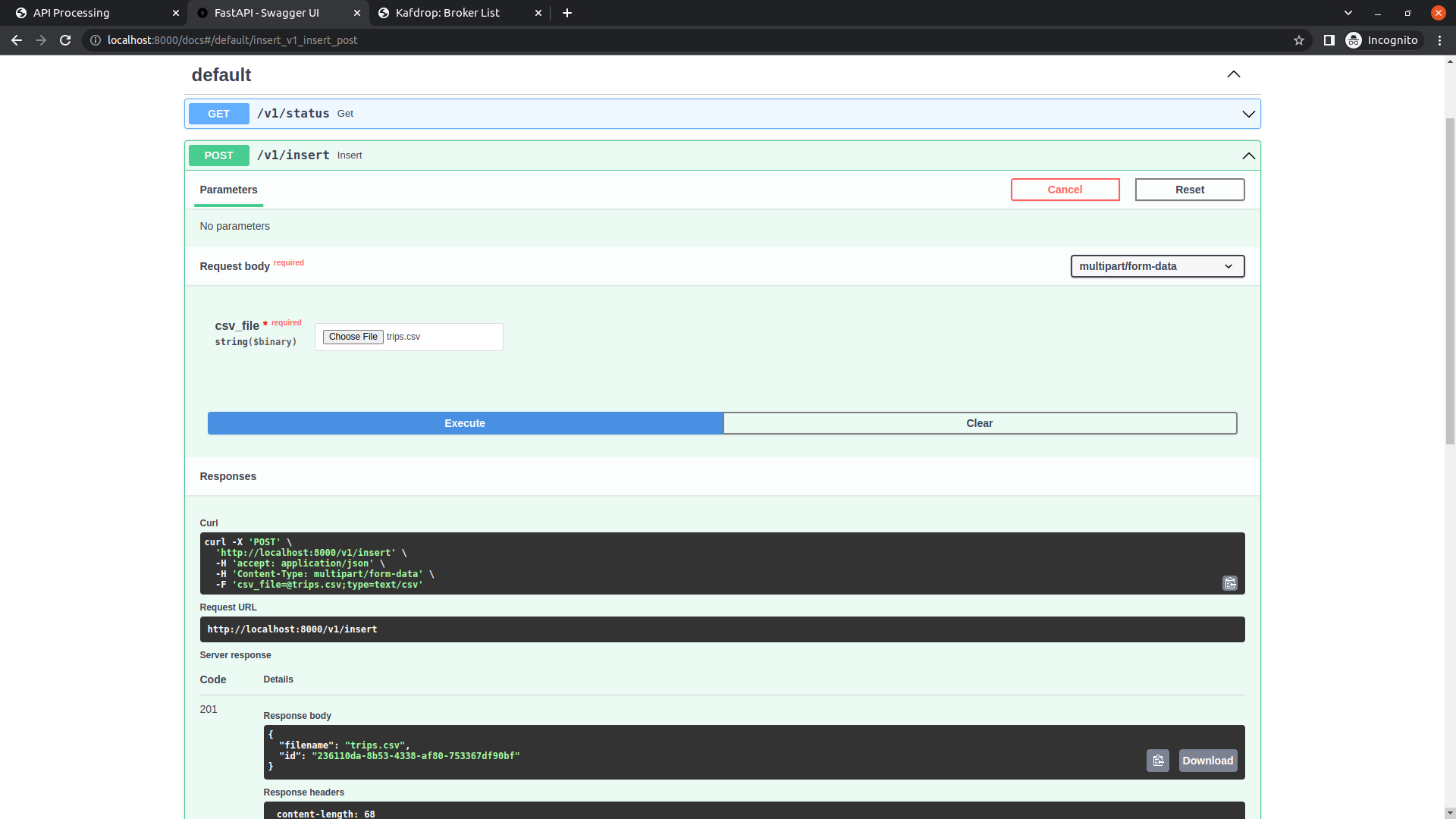Screen dimensions: 1456x819
Task: Open the multipart/form-data content type dropdown
Action: pos(1156,266)
